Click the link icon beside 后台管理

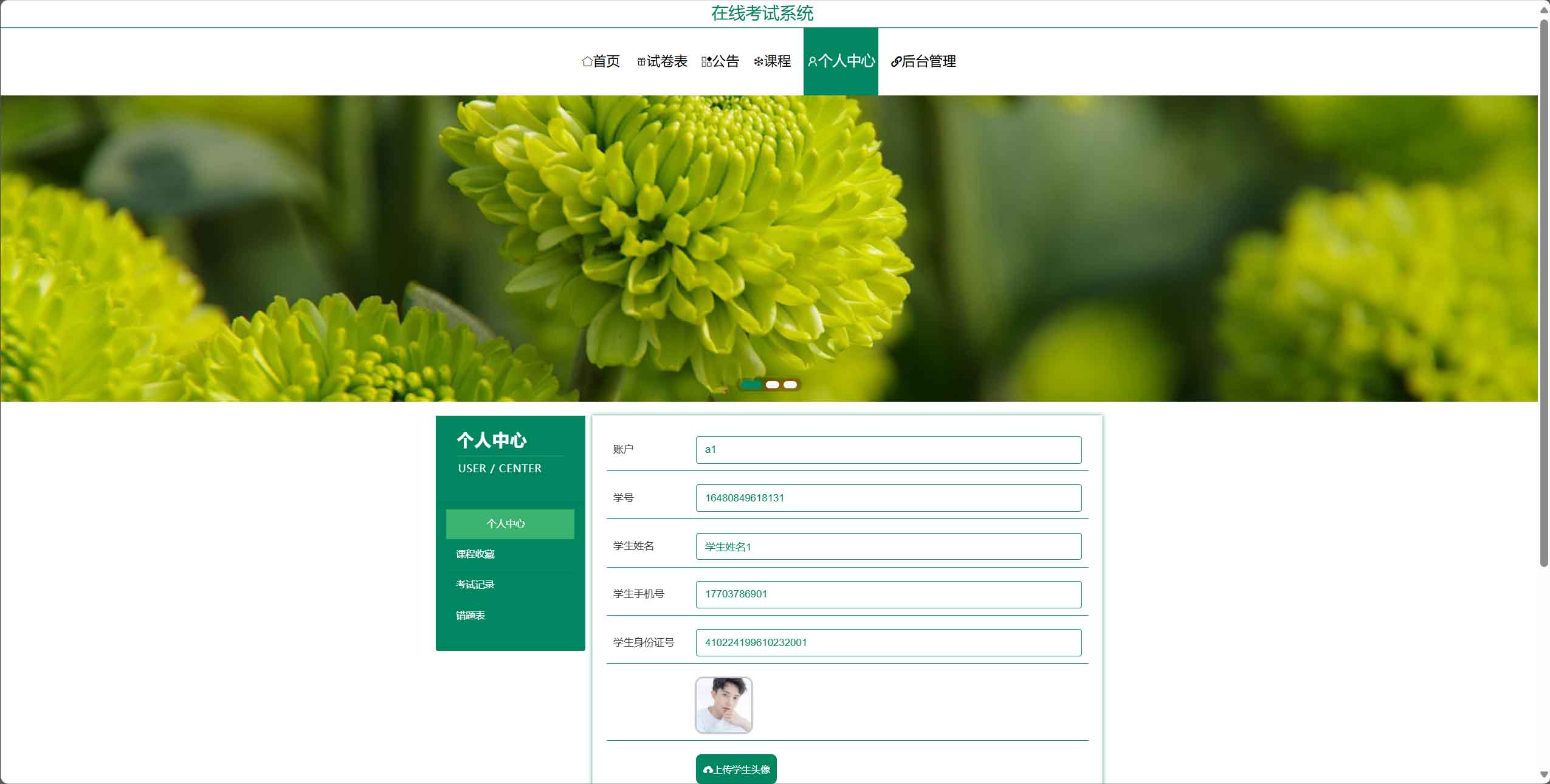tap(896, 61)
